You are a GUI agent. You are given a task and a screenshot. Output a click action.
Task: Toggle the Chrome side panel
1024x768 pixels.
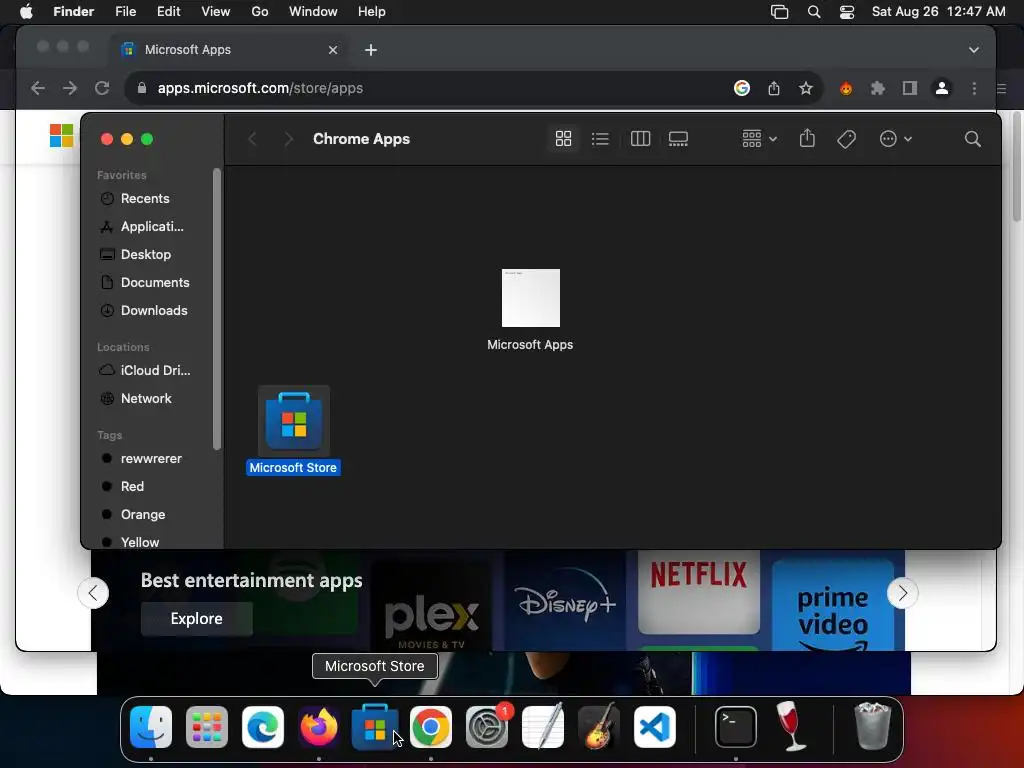(910, 88)
